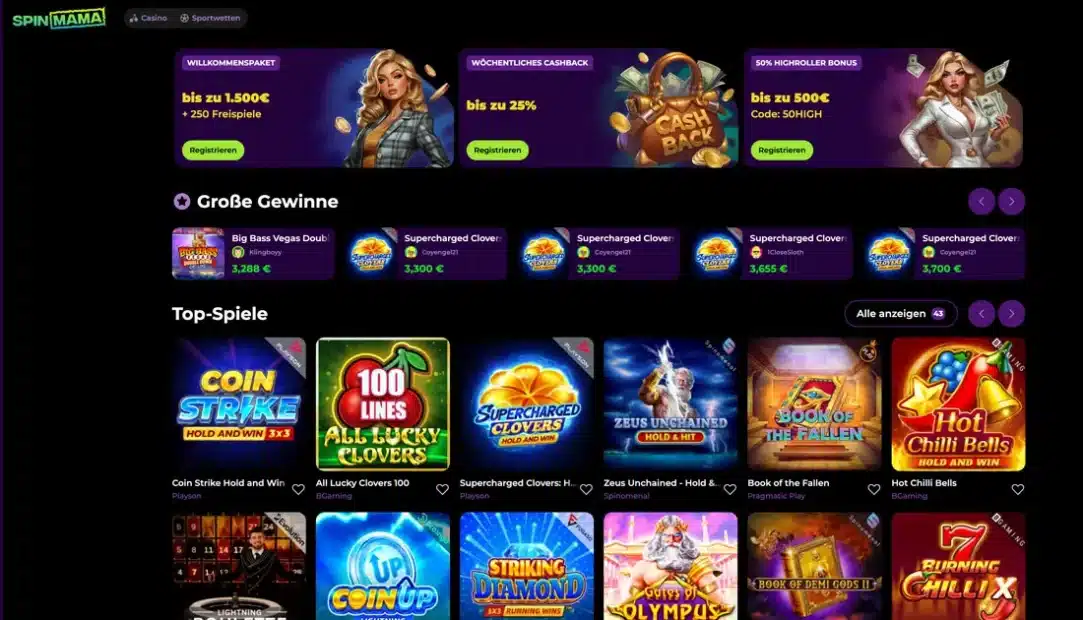This screenshot has height=620, width=1083.
Task: Click heart icon for Supercharged Clovers game
Action: (586, 489)
